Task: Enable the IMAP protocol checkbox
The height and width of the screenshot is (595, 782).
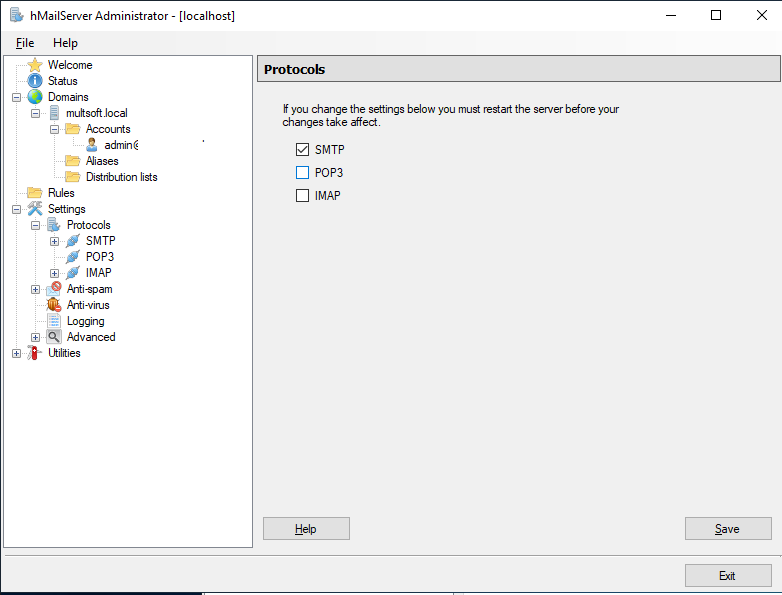Action: click(x=303, y=196)
